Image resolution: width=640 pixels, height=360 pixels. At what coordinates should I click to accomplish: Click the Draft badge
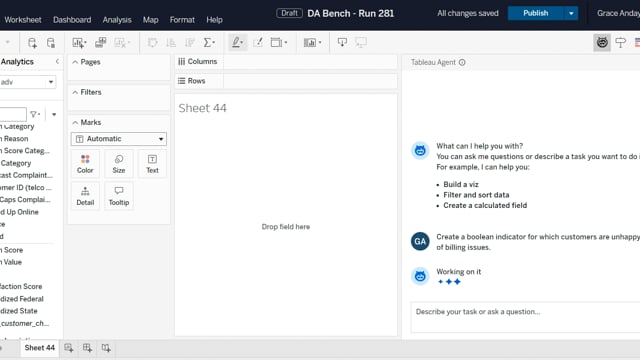(x=289, y=13)
